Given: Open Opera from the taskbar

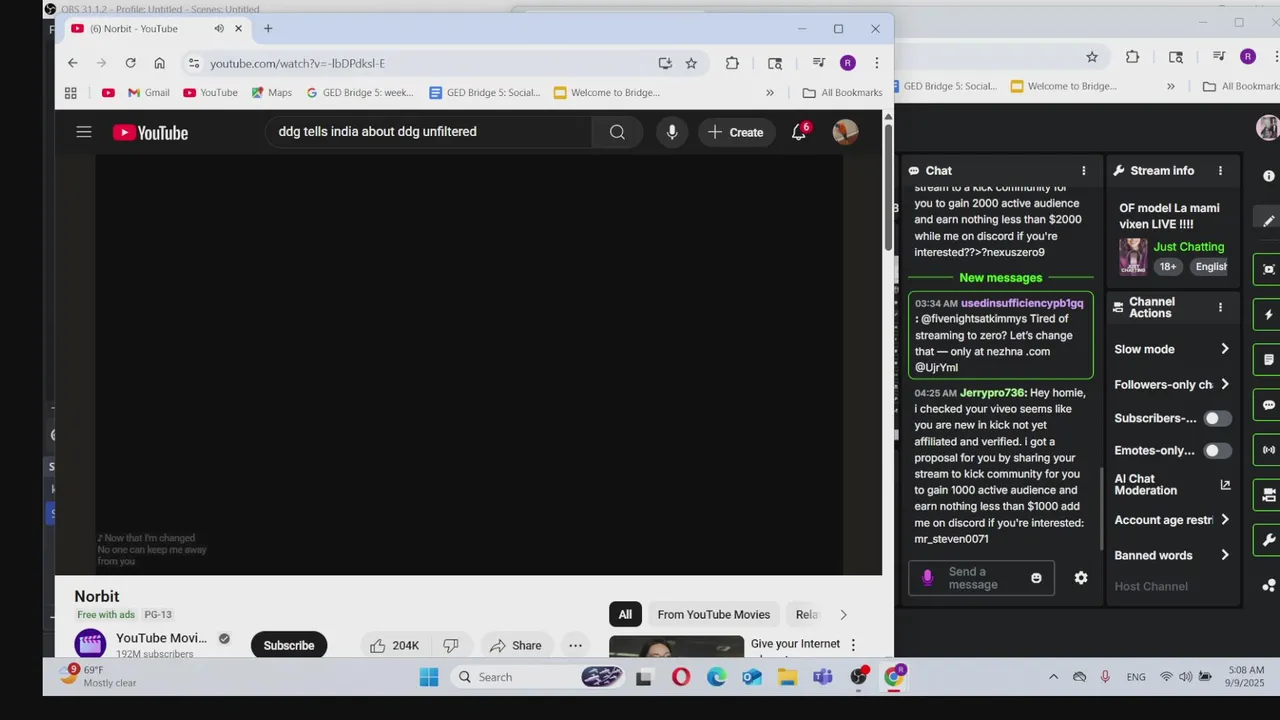Looking at the screenshot, I should click(x=681, y=677).
